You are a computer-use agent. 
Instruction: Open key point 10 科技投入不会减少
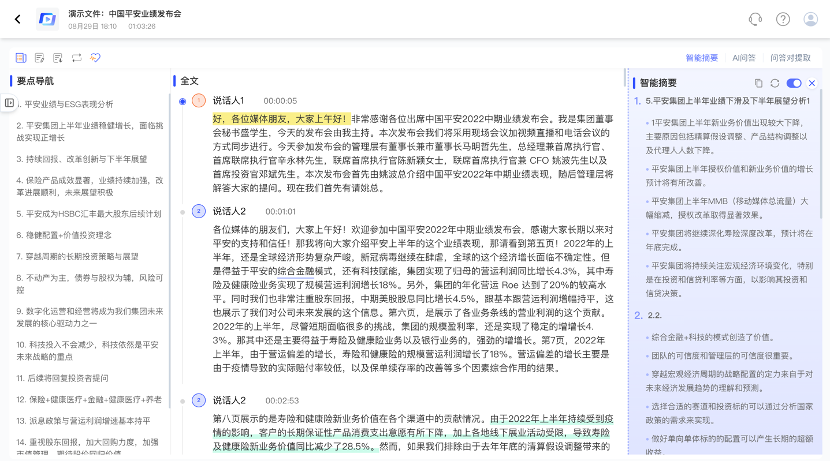87,350
